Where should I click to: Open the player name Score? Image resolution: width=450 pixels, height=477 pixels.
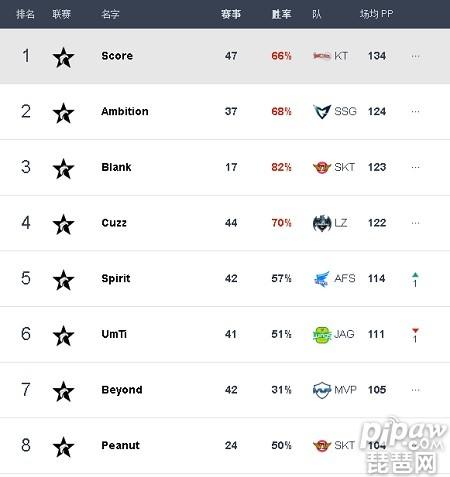(x=117, y=56)
